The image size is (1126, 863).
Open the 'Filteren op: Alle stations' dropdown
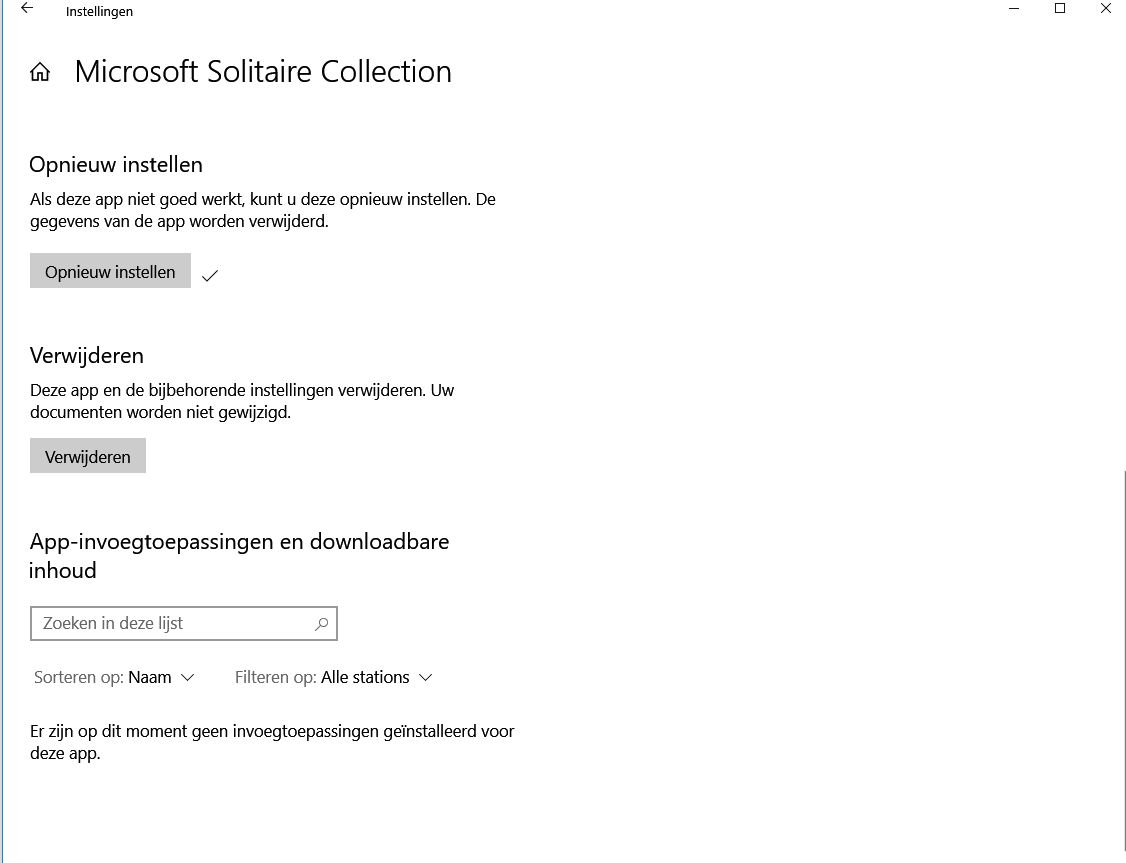[334, 677]
